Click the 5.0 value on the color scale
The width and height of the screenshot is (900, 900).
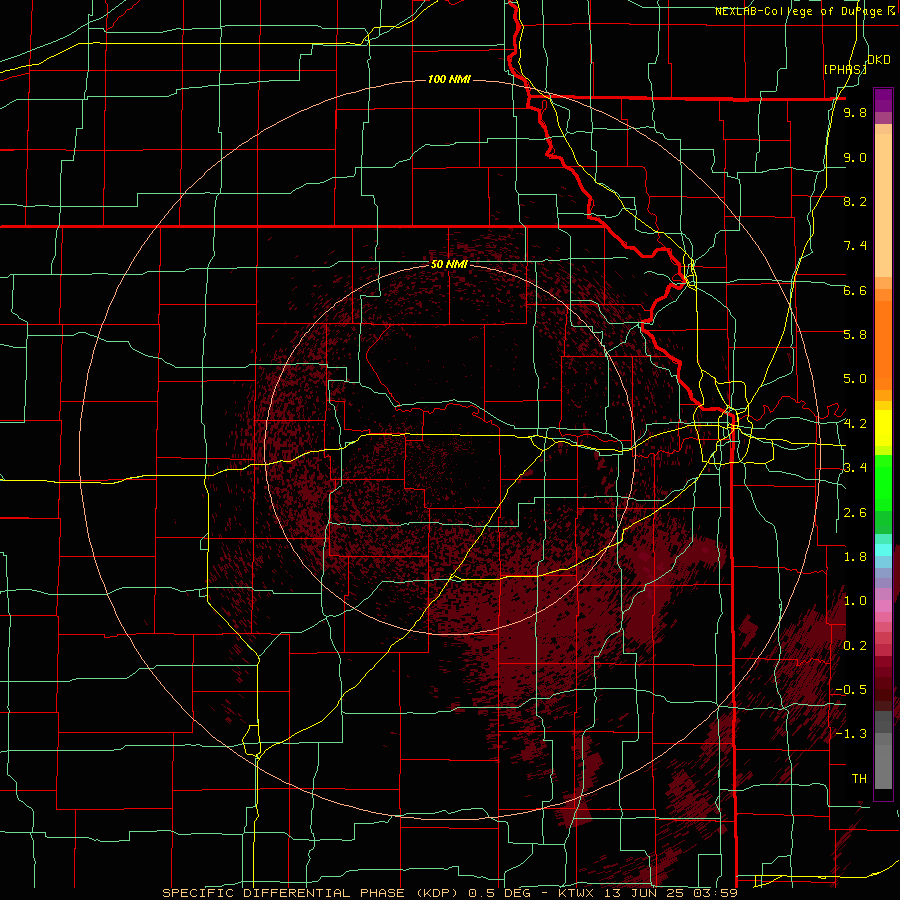pyautogui.click(x=855, y=379)
